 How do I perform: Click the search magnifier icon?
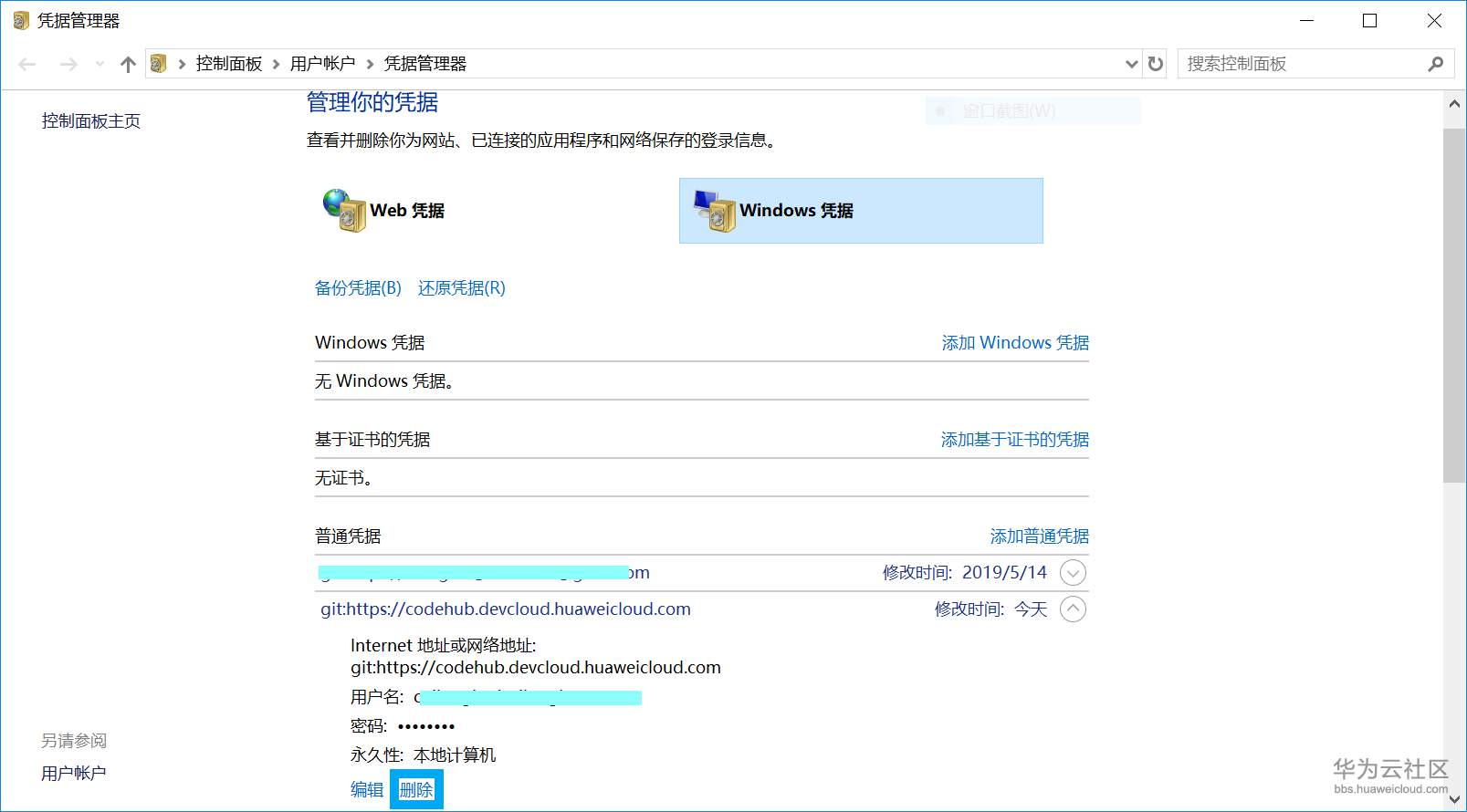(x=1436, y=64)
